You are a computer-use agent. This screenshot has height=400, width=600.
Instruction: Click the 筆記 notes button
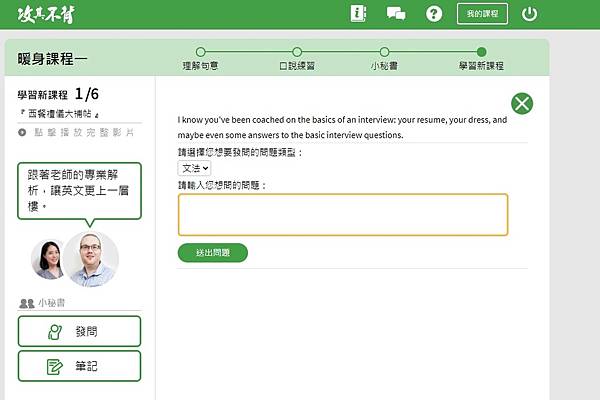coord(79,366)
